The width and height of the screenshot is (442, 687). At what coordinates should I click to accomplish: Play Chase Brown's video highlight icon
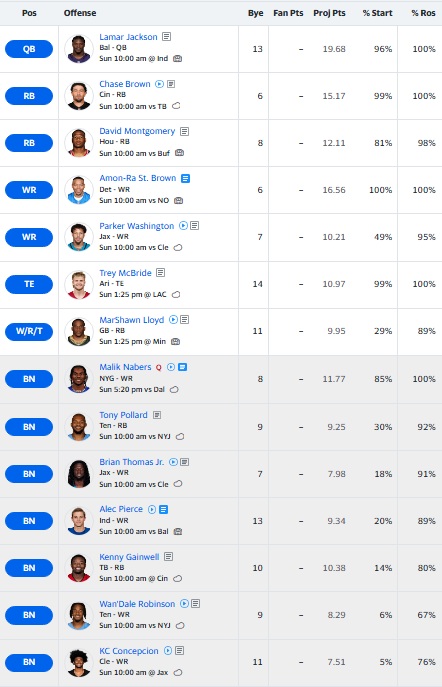click(159, 84)
